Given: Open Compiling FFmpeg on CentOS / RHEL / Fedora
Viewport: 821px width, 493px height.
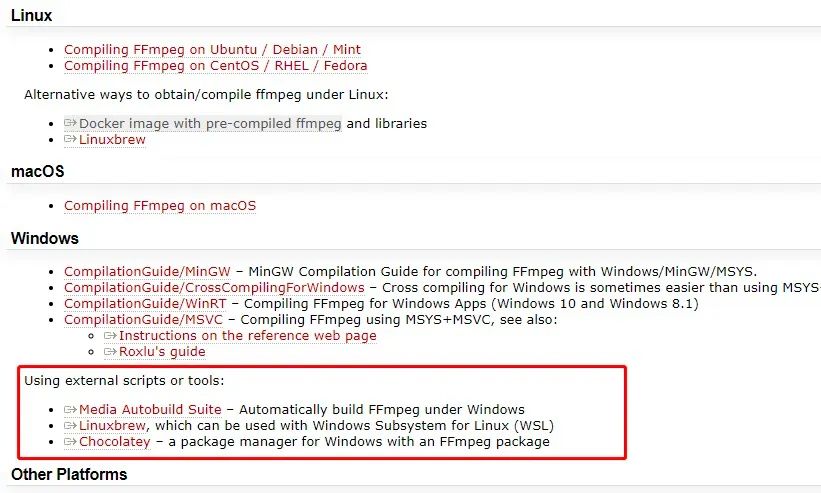Looking at the screenshot, I should [x=215, y=66].
